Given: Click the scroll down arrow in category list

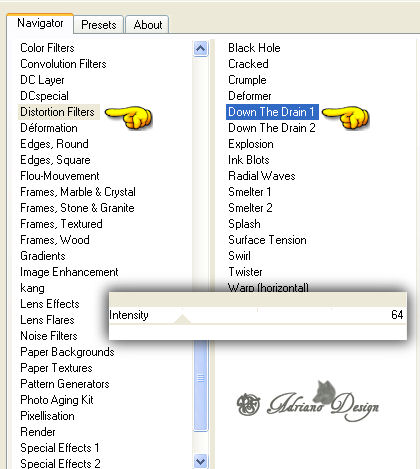Looking at the screenshot, I should [x=201, y=461].
